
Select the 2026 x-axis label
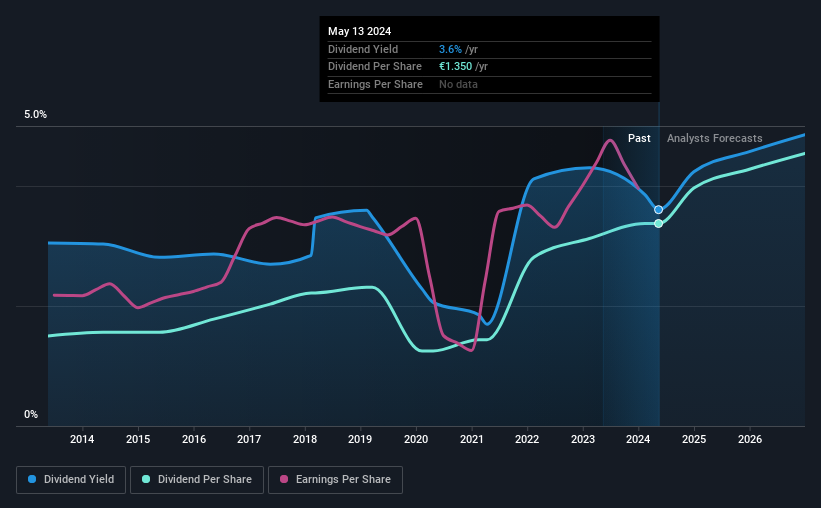[750, 439]
